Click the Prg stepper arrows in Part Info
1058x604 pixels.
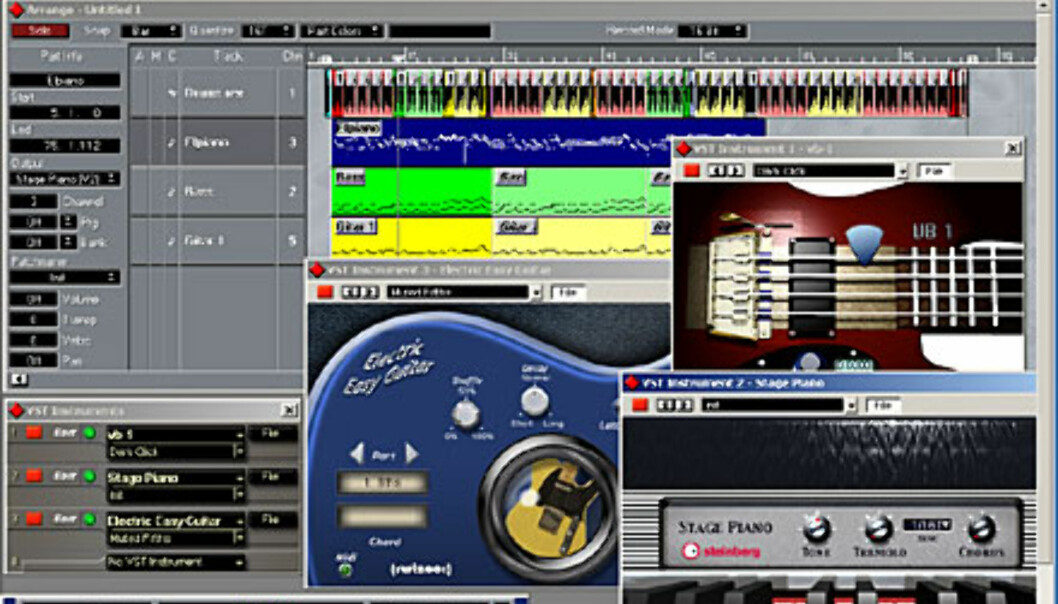68,221
